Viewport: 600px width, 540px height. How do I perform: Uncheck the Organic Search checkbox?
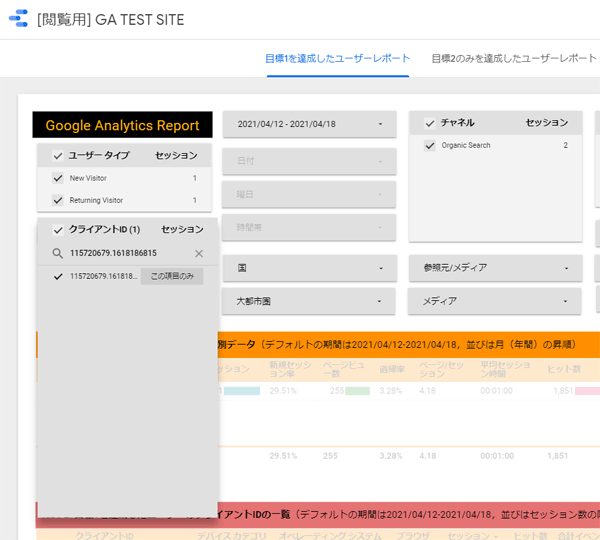[430, 145]
